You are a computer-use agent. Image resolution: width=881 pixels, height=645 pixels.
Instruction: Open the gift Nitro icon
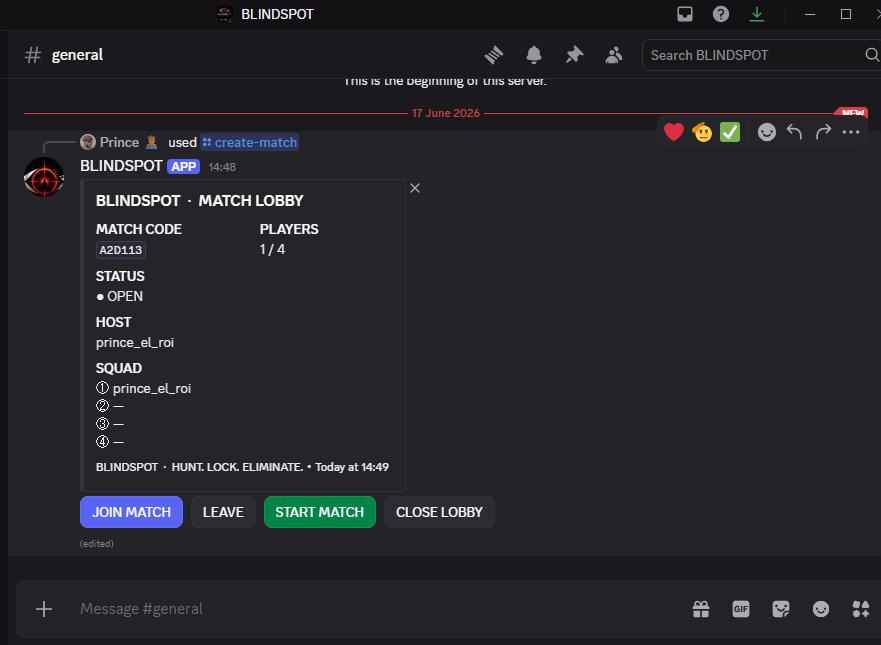click(701, 609)
